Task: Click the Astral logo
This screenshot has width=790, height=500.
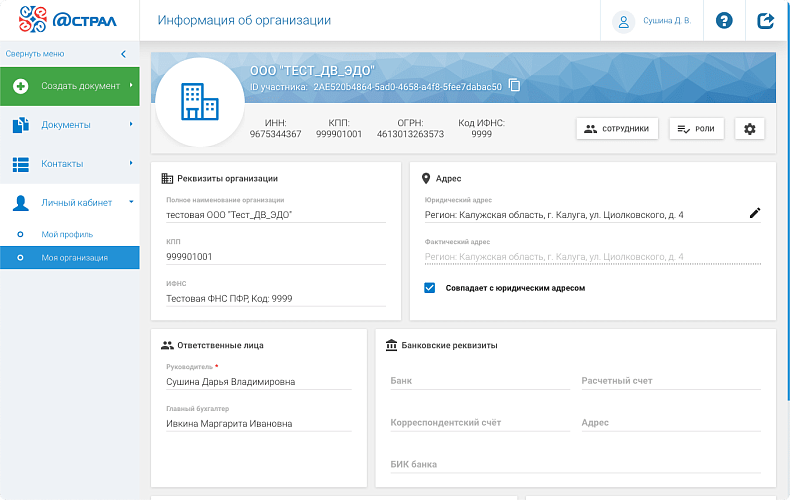Action: pos(69,20)
